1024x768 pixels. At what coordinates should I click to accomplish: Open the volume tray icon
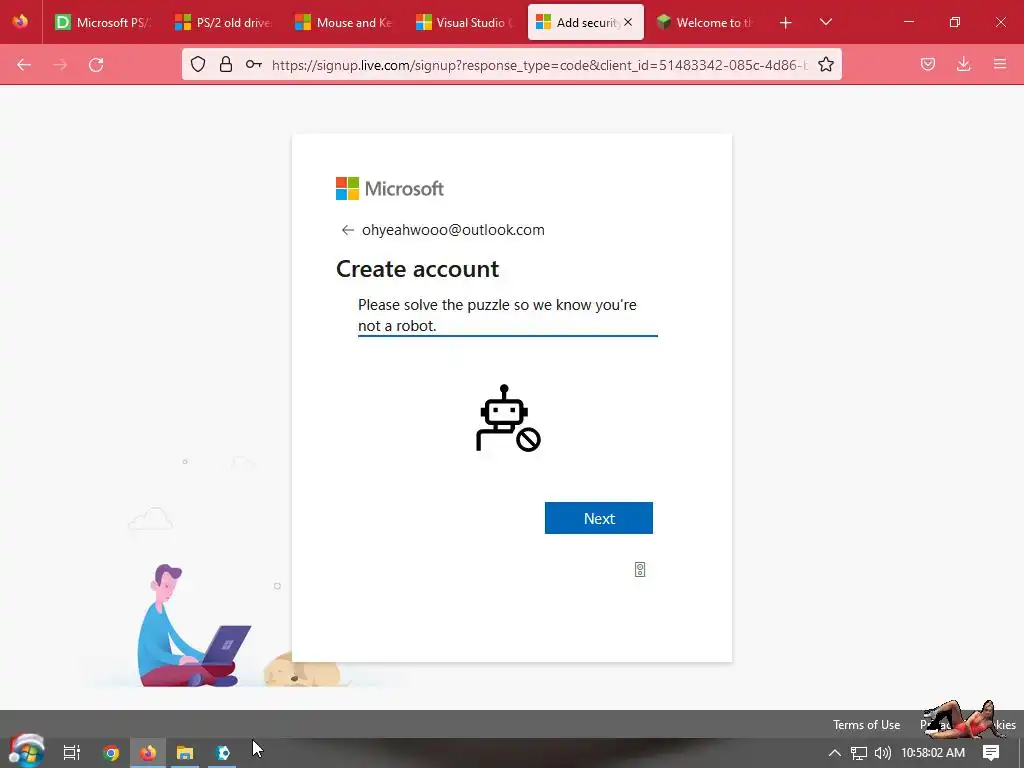click(x=882, y=753)
